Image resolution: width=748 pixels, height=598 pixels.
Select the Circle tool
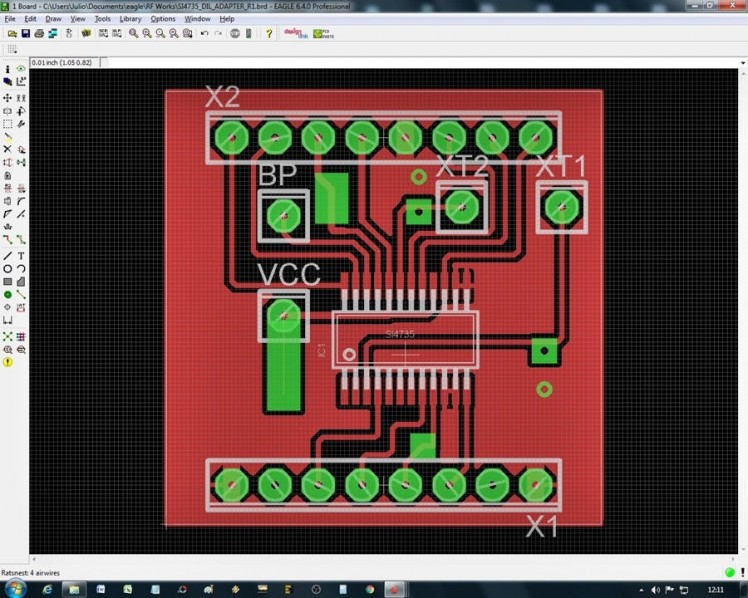click(x=8, y=269)
